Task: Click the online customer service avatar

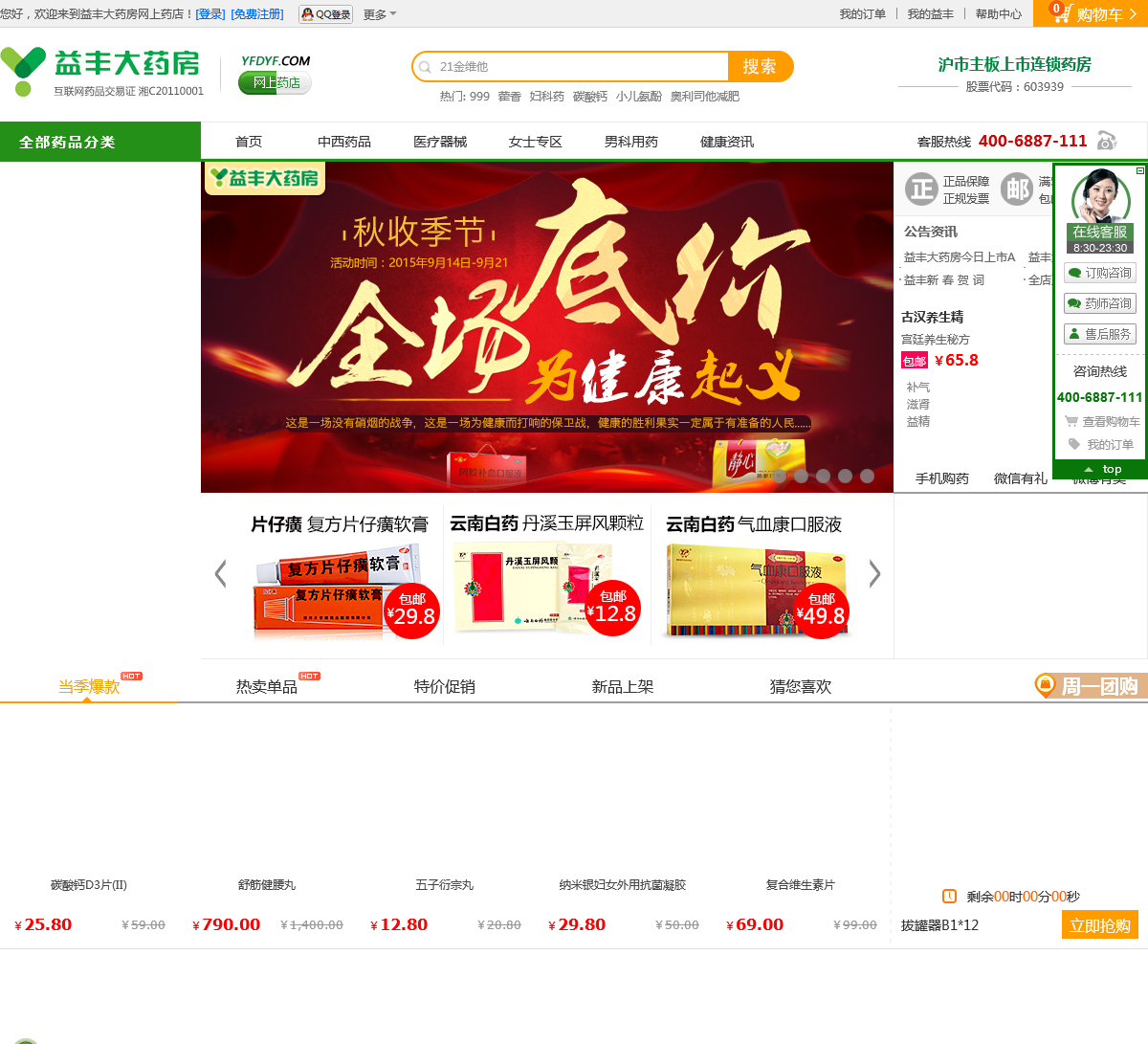Action: 1100,196
